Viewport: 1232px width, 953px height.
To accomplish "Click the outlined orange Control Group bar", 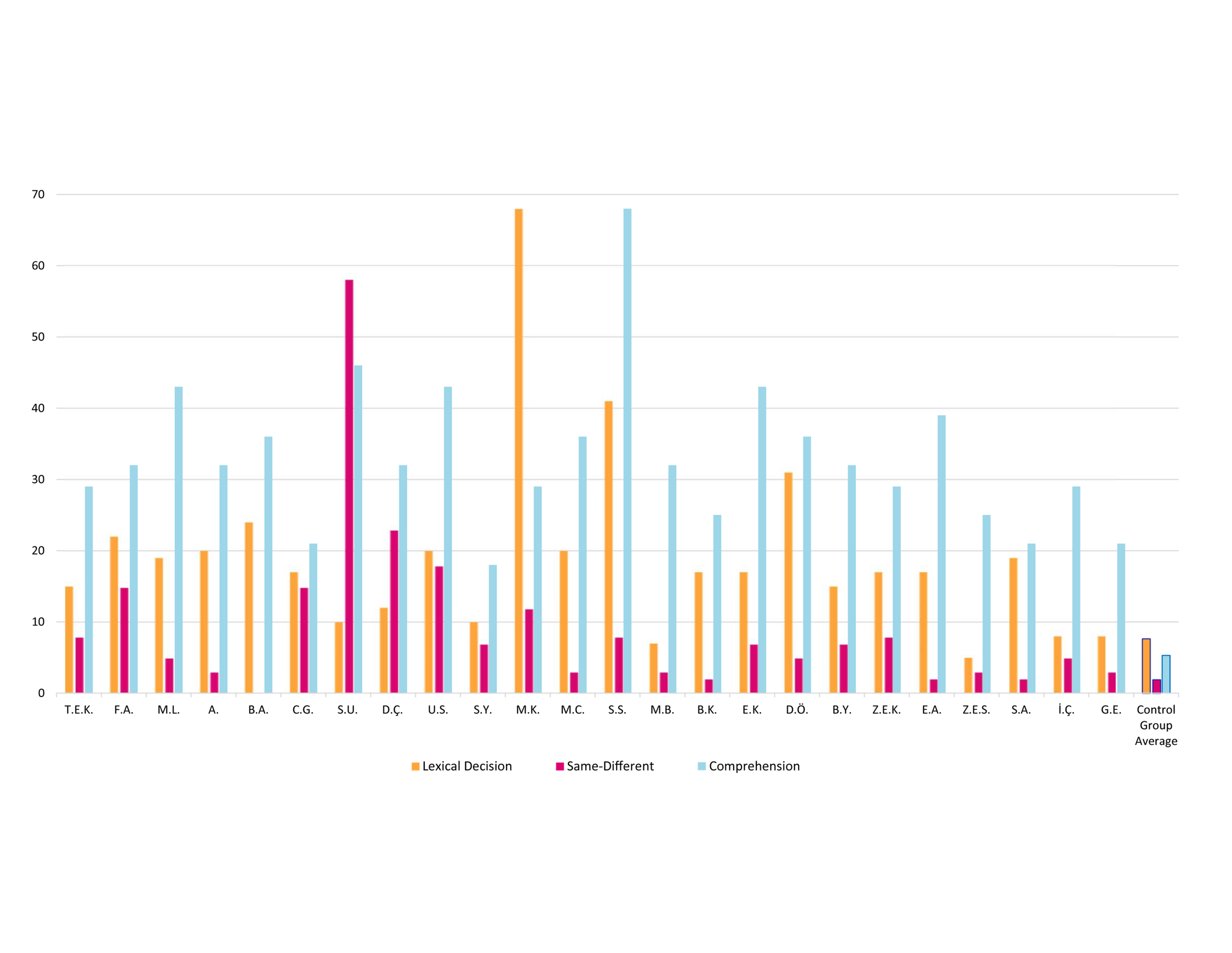I will (x=1146, y=666).
